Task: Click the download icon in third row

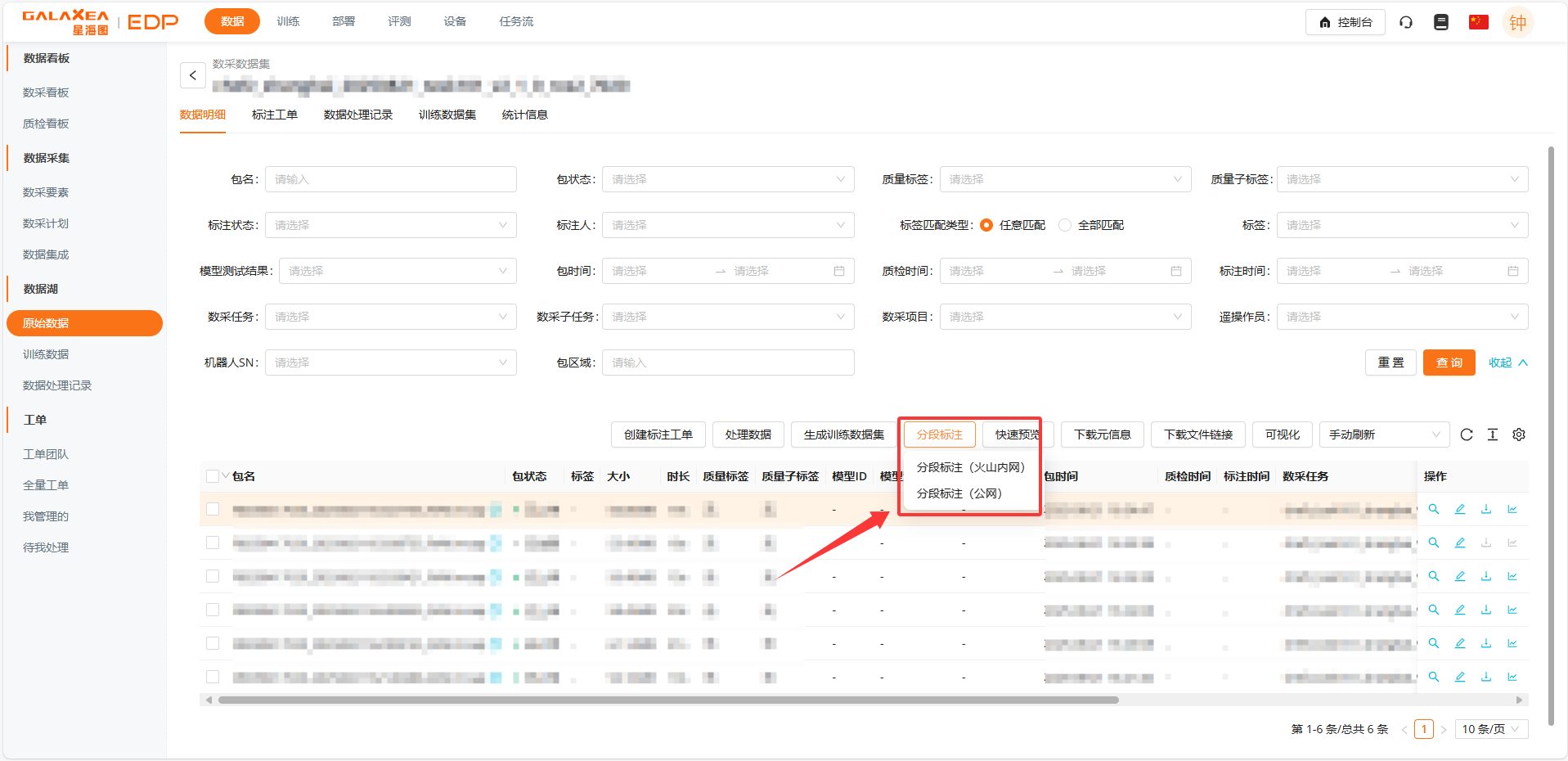Action: coord(1486,576)
